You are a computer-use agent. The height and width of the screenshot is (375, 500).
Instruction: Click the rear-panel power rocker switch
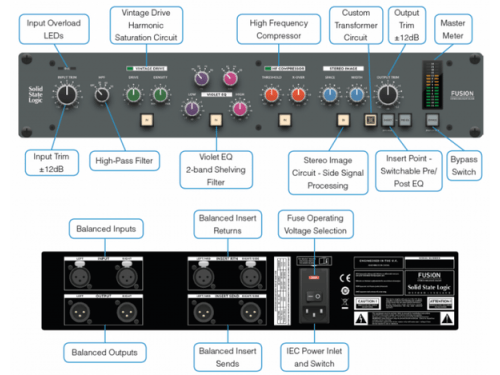tap(314, 296)
